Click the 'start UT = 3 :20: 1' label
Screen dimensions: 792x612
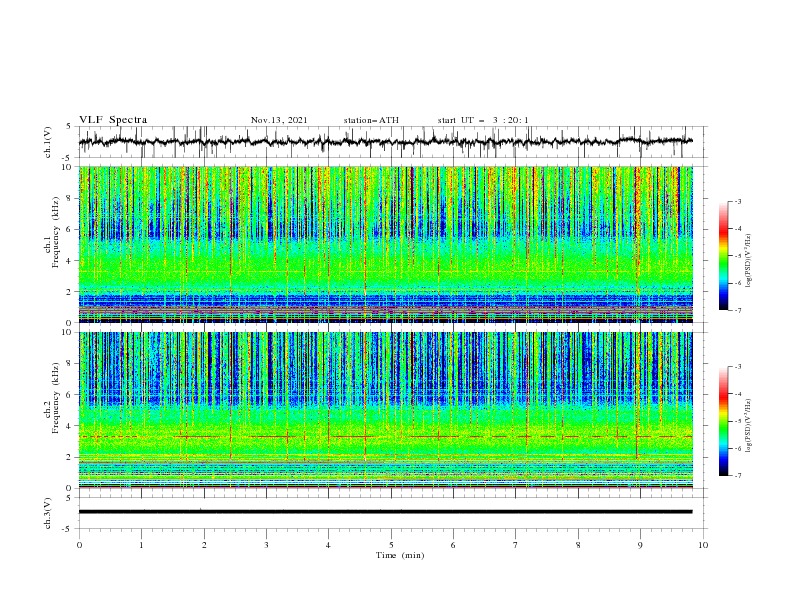483,120
